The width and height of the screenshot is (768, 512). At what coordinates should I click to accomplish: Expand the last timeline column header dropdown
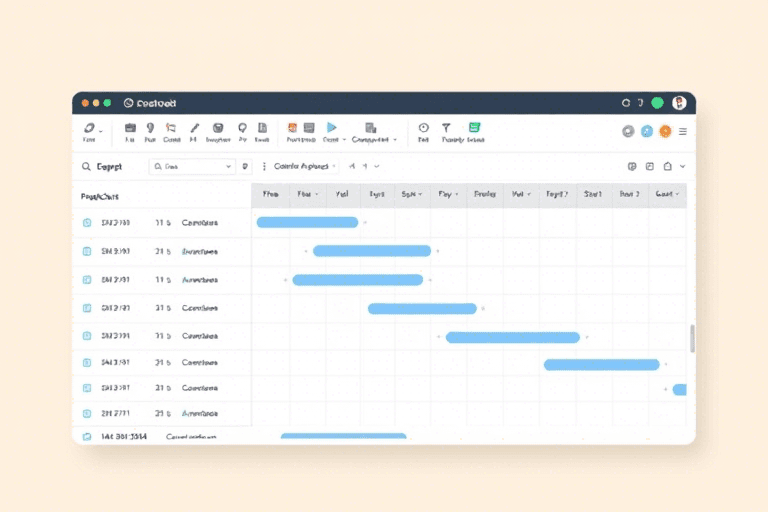tap(677, 194)
